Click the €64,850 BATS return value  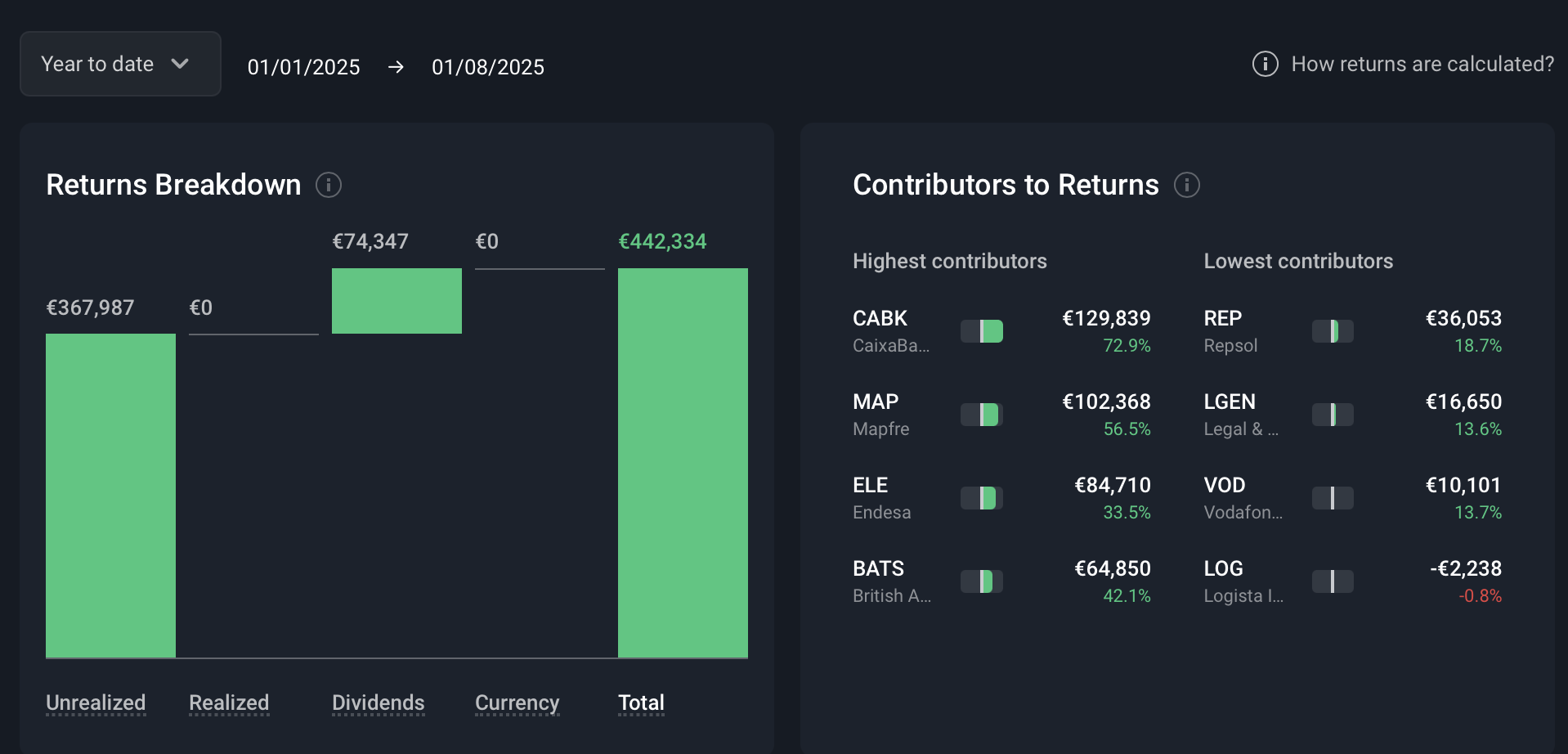[x=1113, y=568]
